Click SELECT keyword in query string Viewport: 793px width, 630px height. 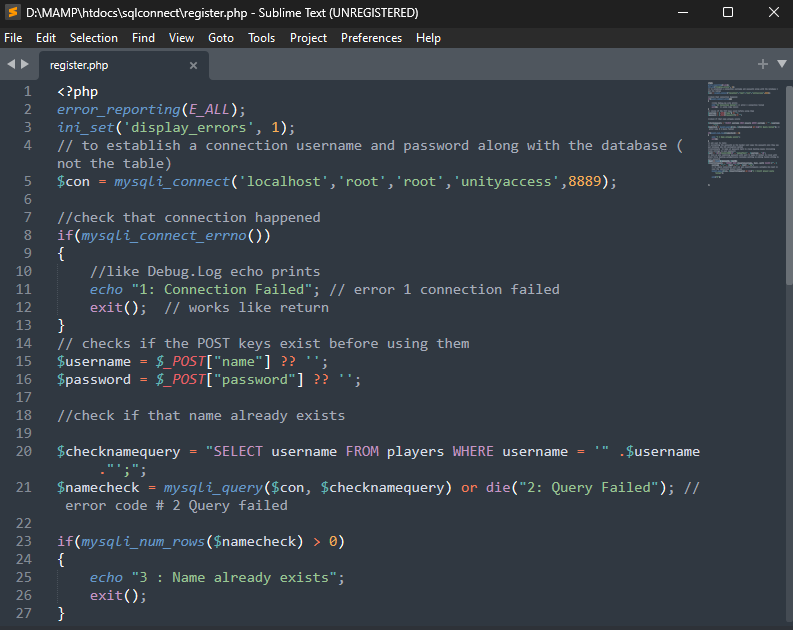[x=238, y=452]
